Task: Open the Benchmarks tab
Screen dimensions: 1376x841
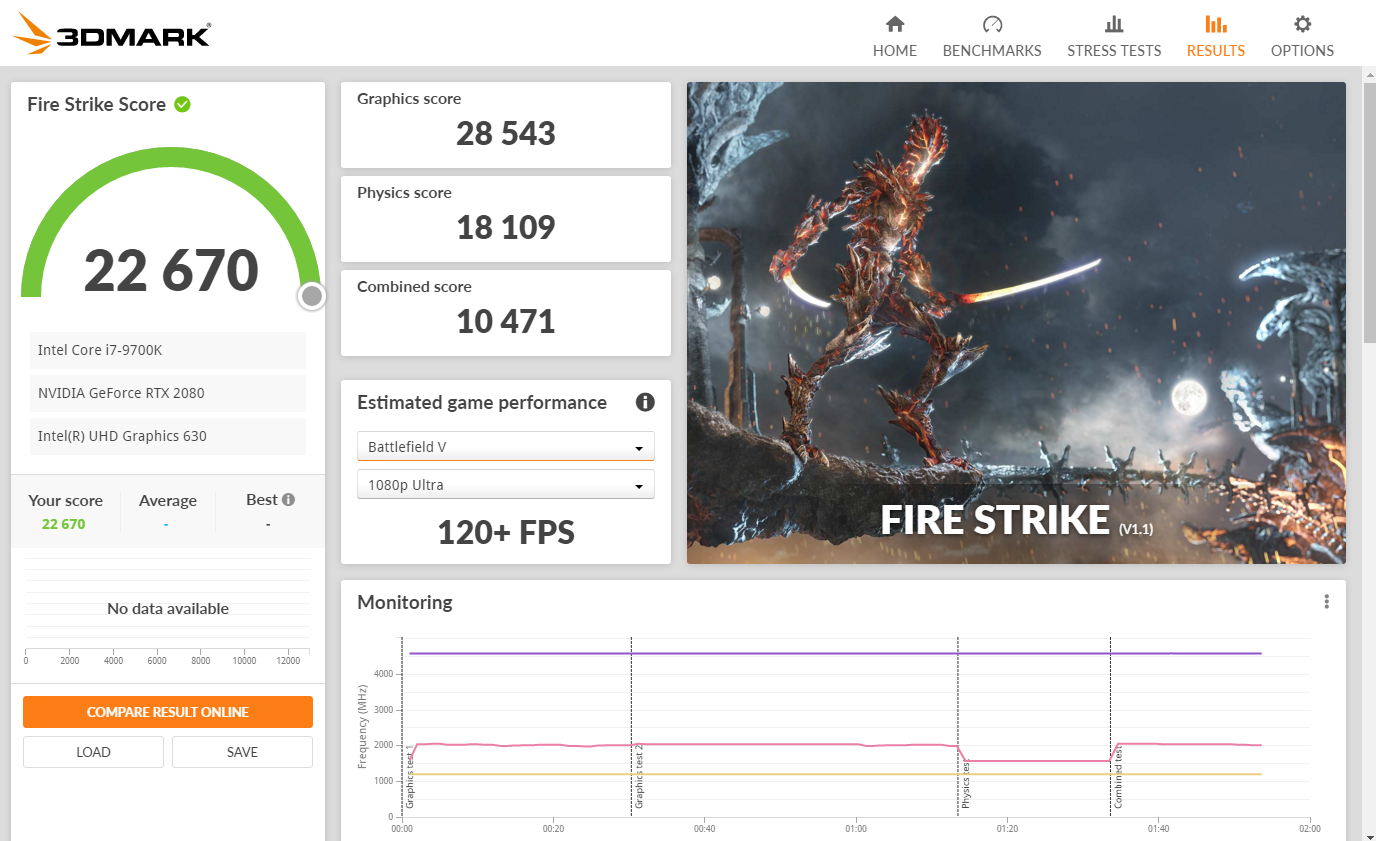Action: 992,37
